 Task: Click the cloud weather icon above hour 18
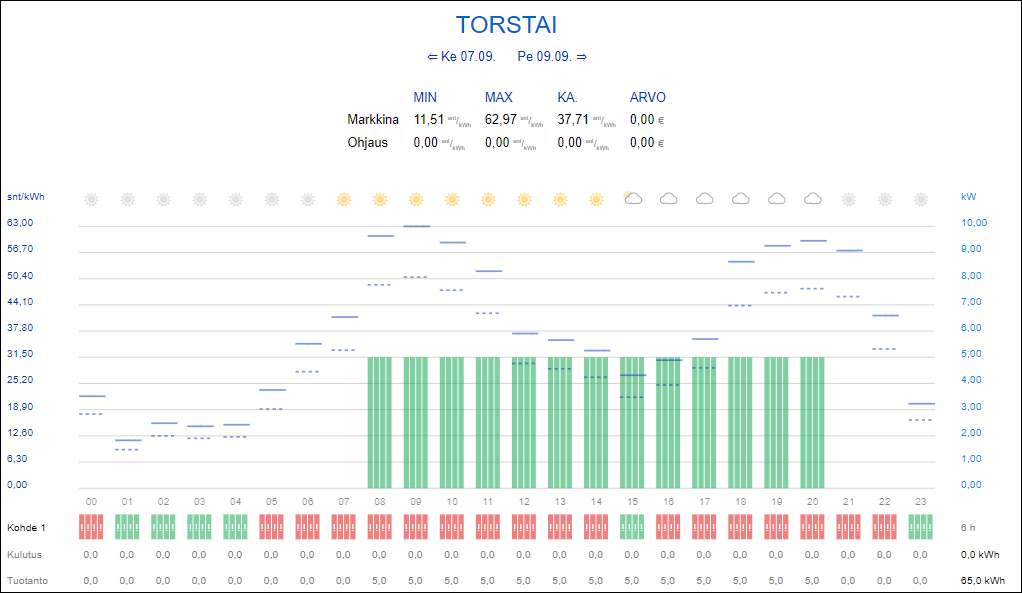pyautogui.click(x=740, y=199)
